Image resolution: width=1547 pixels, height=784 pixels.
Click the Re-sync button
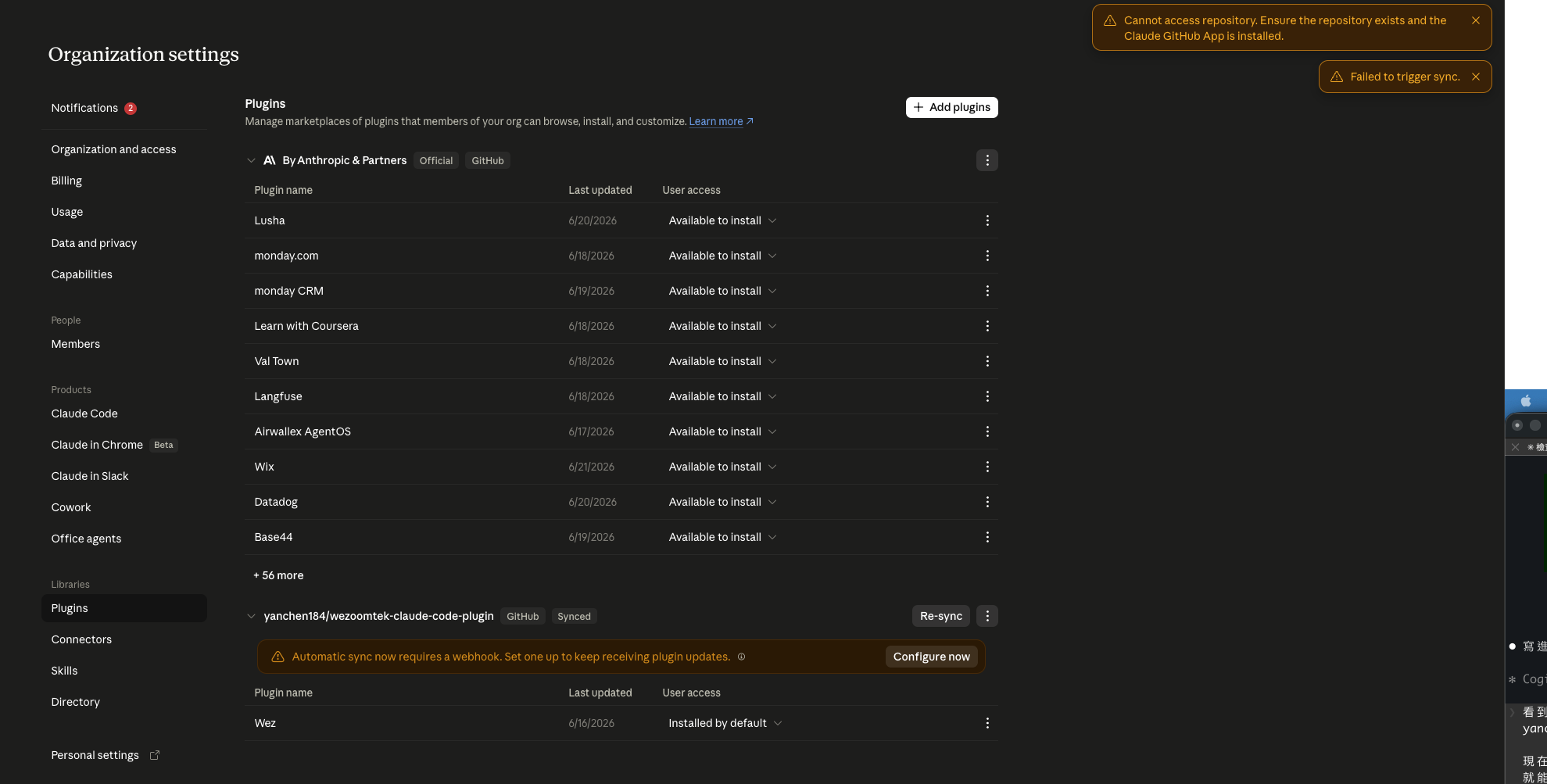[941, 616]
